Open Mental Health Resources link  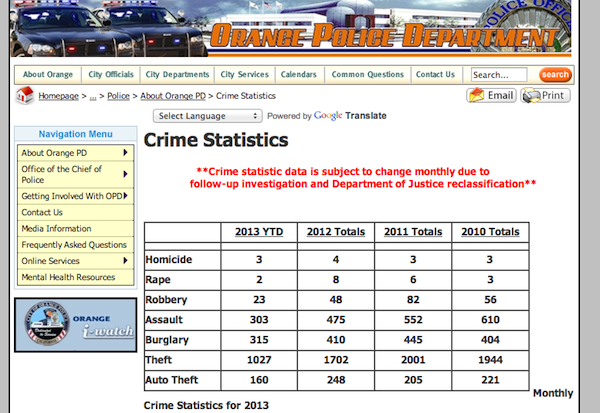click(x=68, y=276)
